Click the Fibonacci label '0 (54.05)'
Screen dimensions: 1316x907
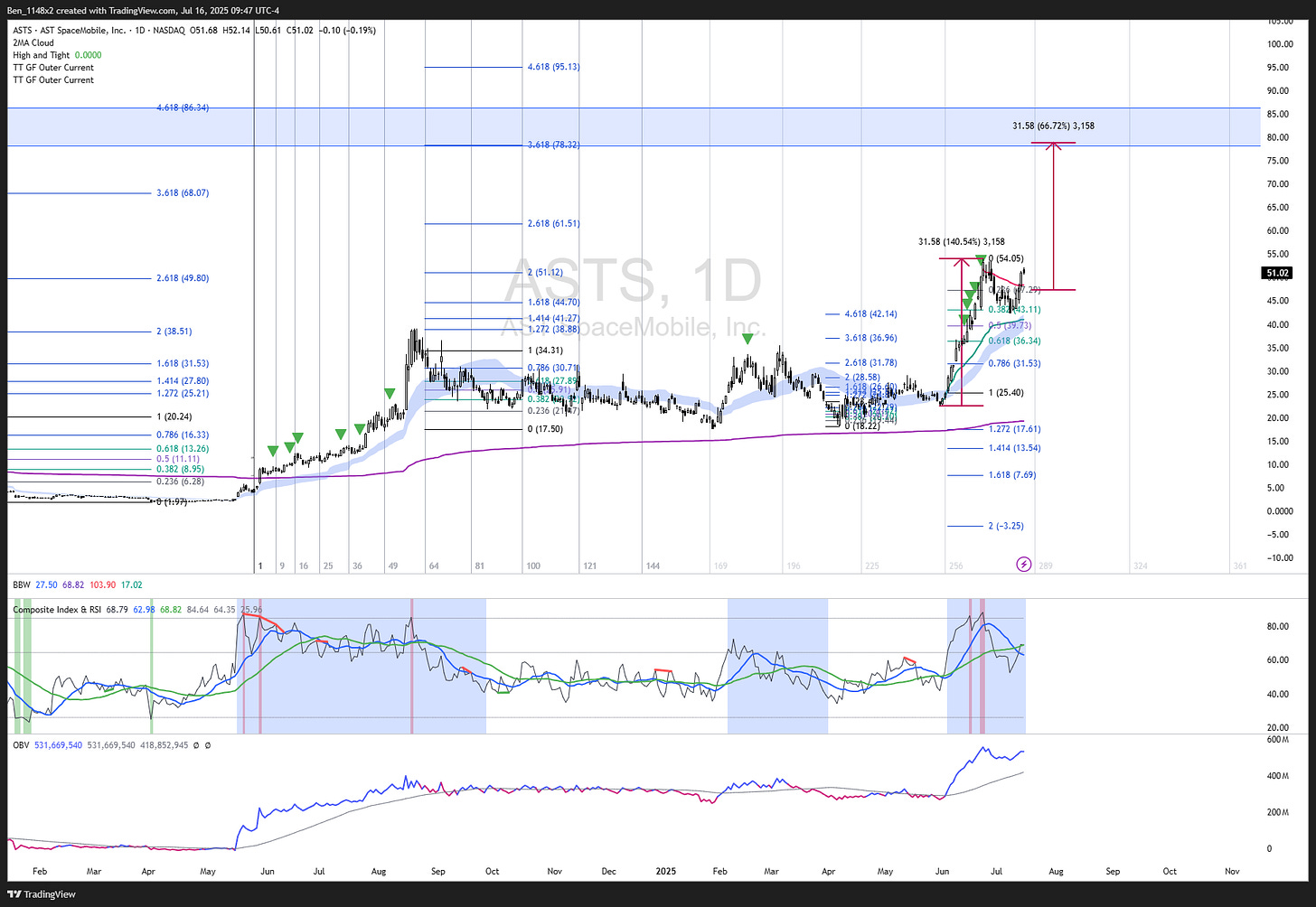(1005, 258)
